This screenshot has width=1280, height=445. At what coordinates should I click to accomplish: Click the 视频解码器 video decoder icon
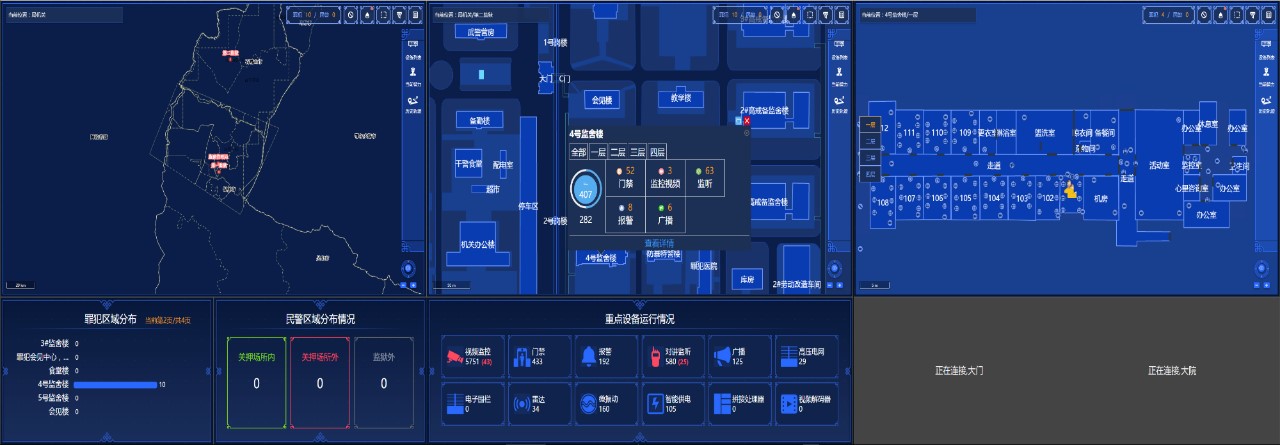tap(788, 404)
